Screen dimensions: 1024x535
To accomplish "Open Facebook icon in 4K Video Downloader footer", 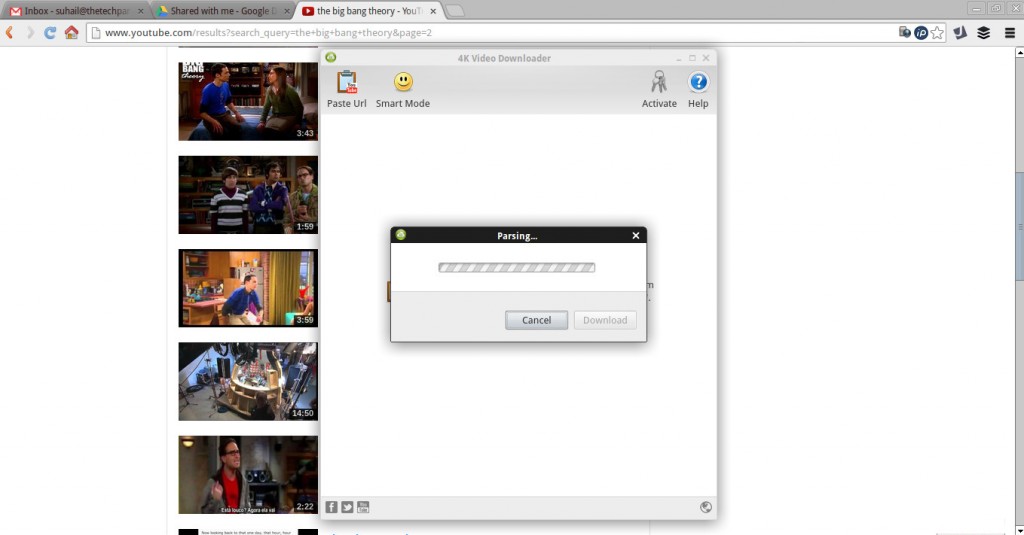I will [x=331, y=507].
